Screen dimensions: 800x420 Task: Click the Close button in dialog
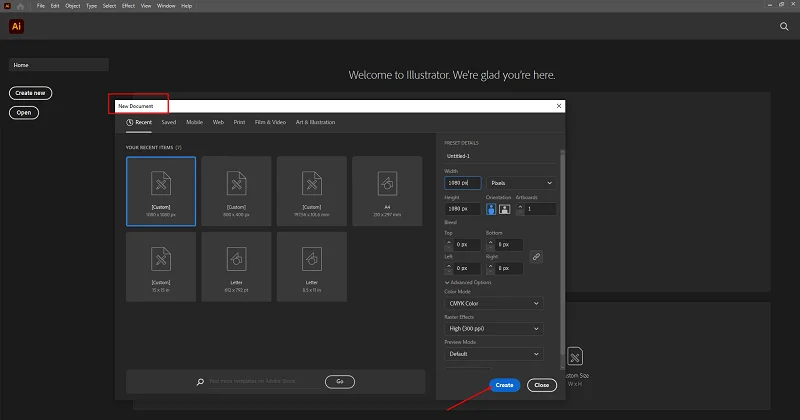point(542,385)
